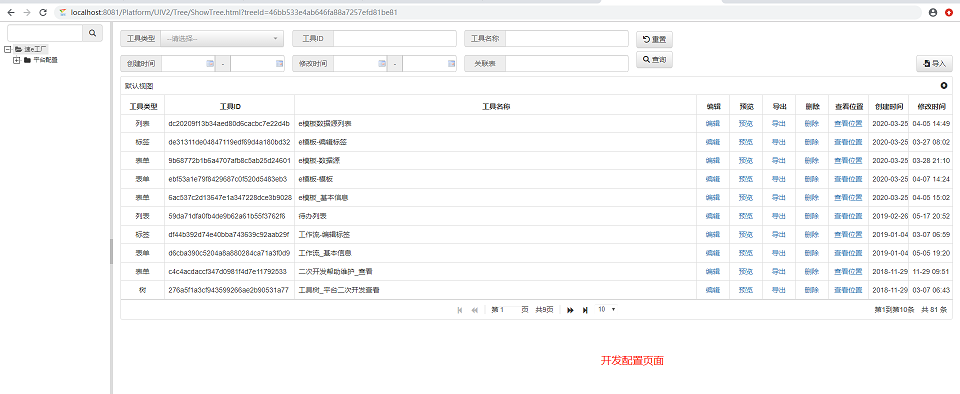Screen dimensions: 960x394
Task: Click the 重置 reset button
Action: coord(654,40)
